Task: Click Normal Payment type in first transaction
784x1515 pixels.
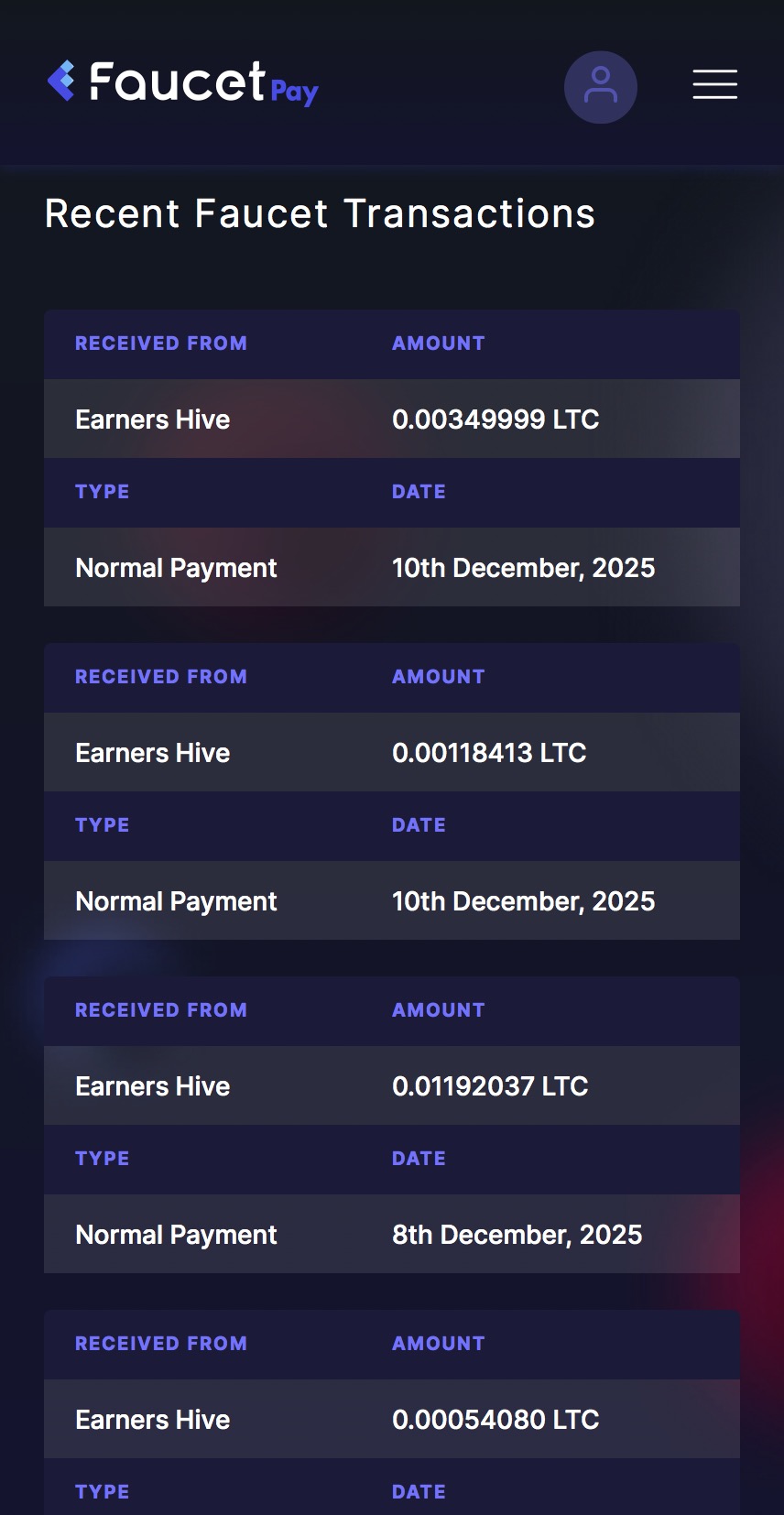Action: point(176,568)
